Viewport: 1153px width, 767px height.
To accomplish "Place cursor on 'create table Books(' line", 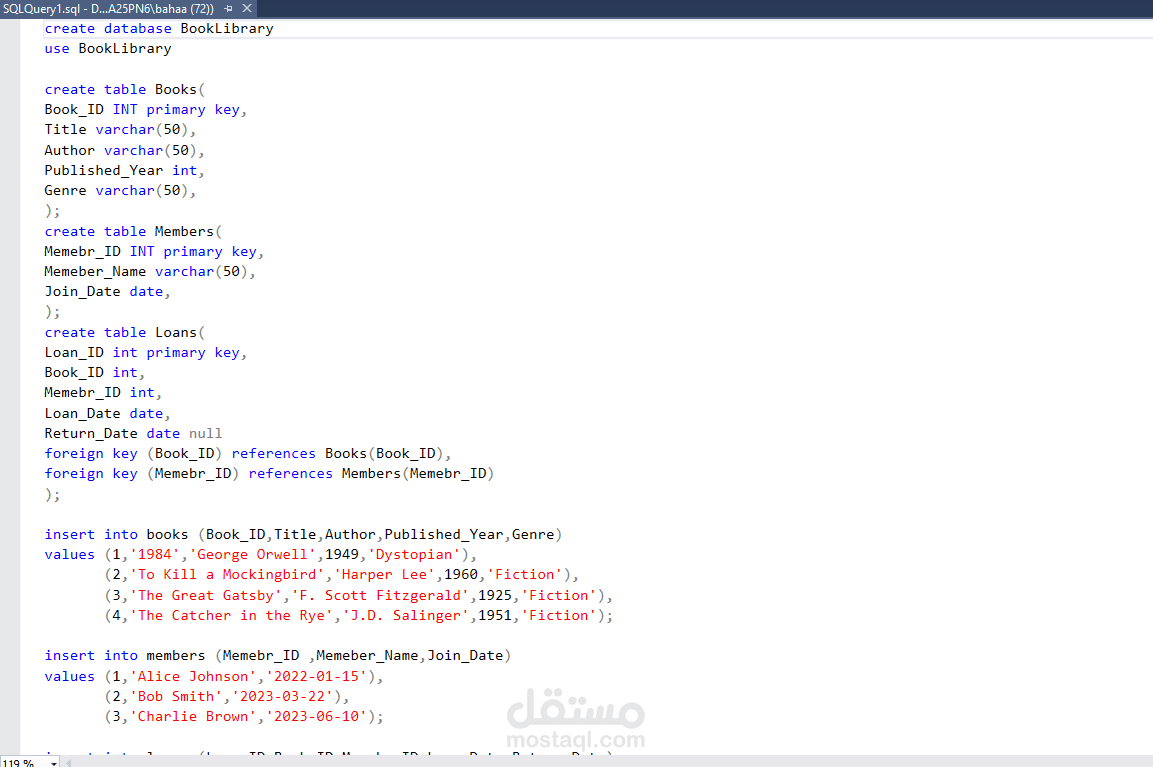I will tap(125, 90).
